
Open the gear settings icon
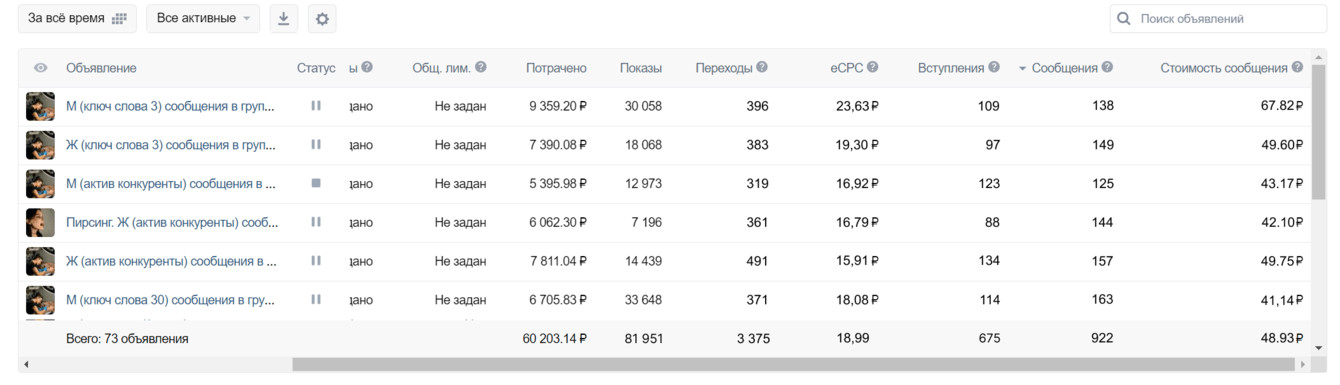[322, 18]
